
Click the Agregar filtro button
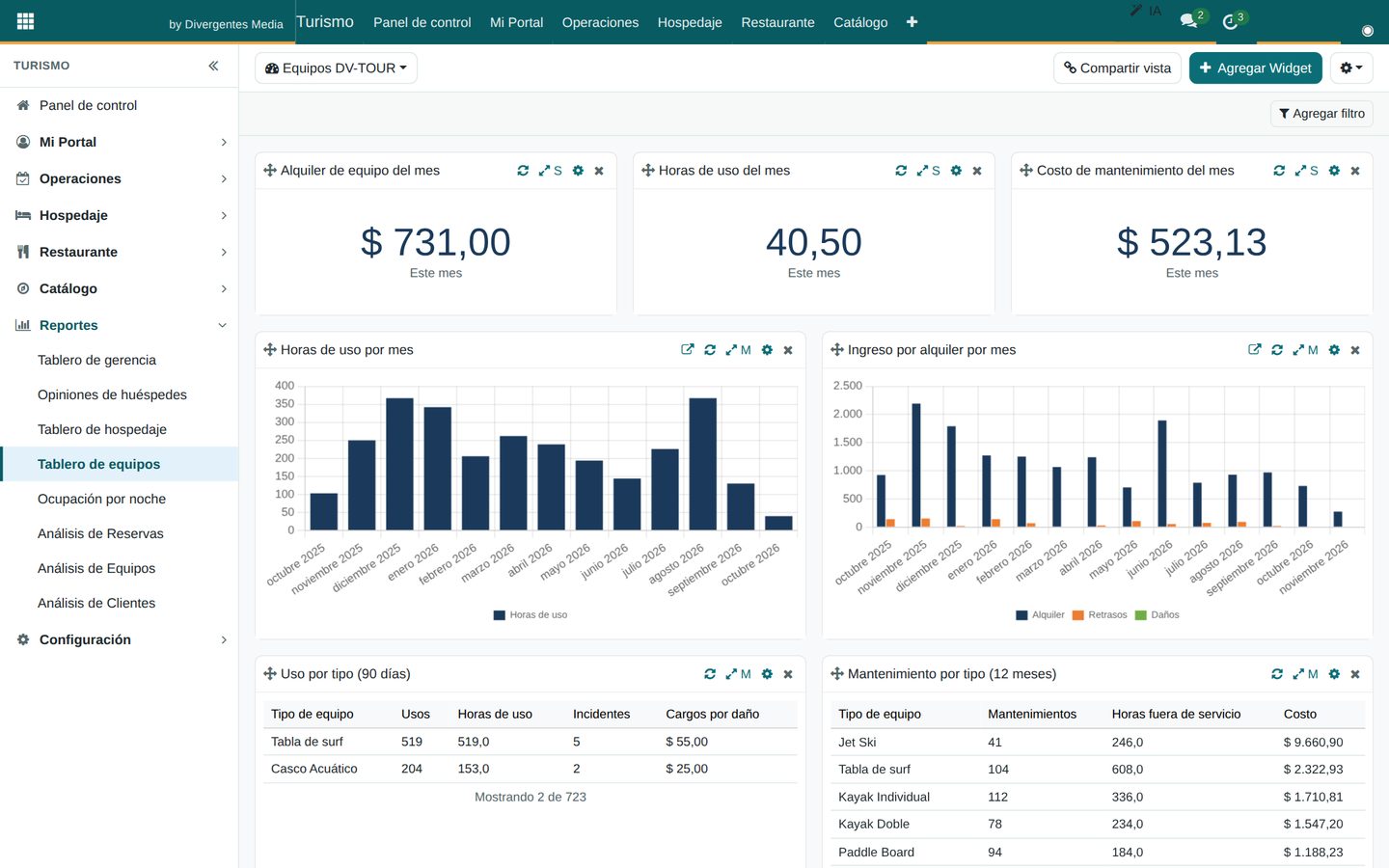[1321, 114]
